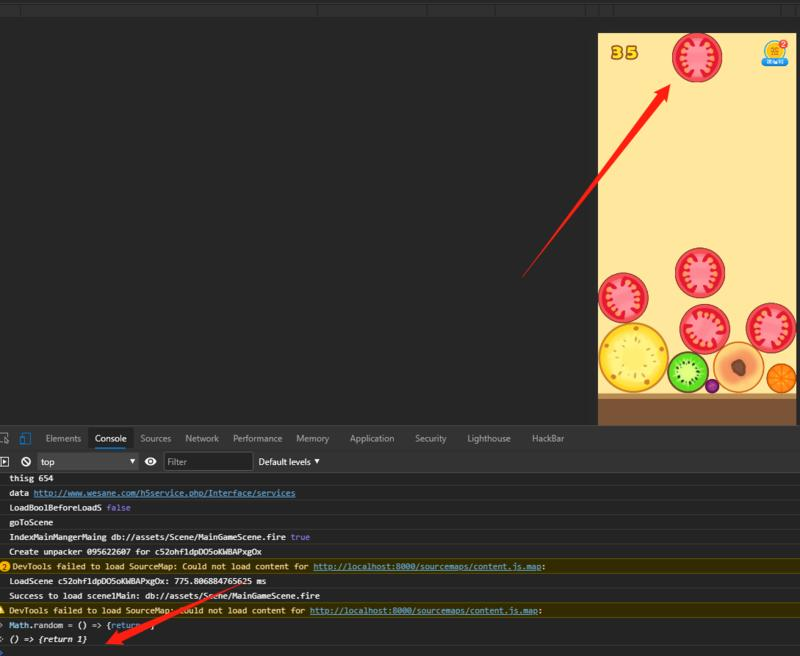
Task: Click the console Filter input field
Action: 208,462
